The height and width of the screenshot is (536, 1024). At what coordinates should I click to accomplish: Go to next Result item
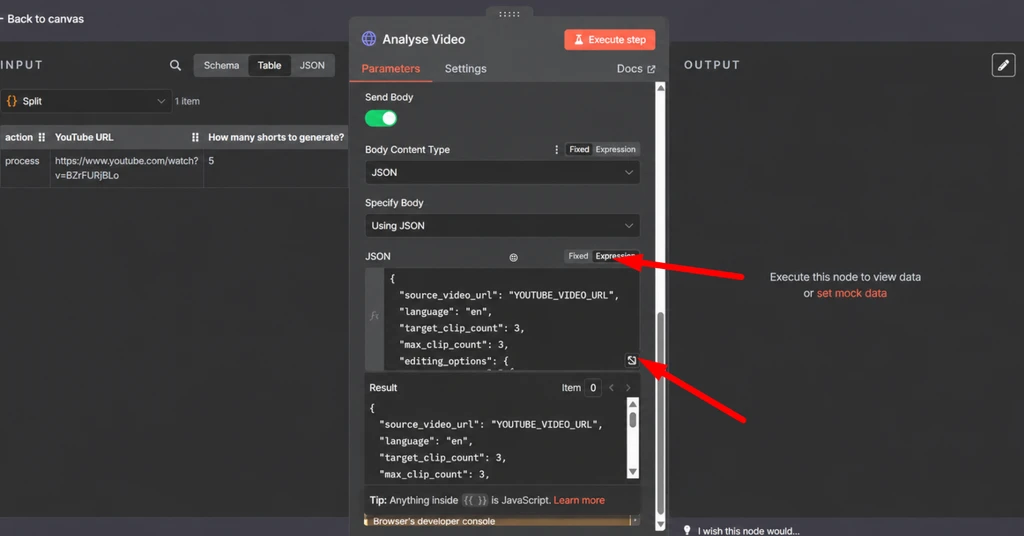(628, 388)
